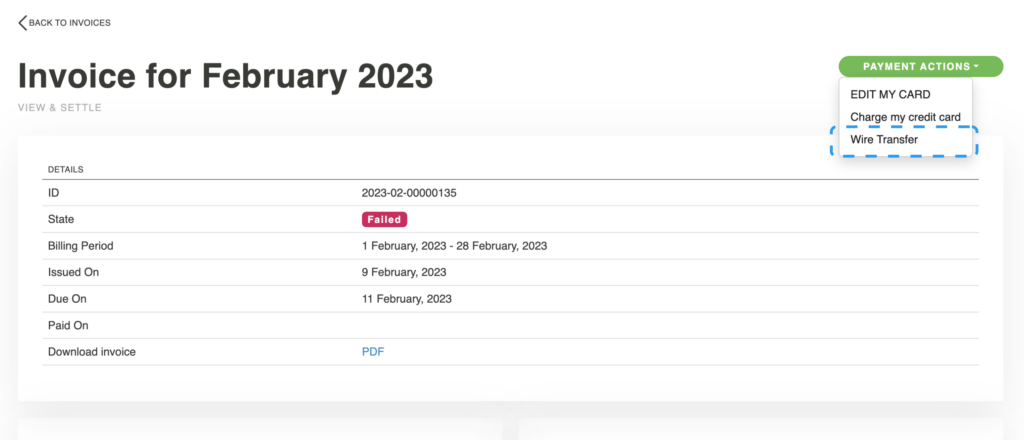
Task: Click the due date 11 February, 2023
Action: (x=407, y=298)
